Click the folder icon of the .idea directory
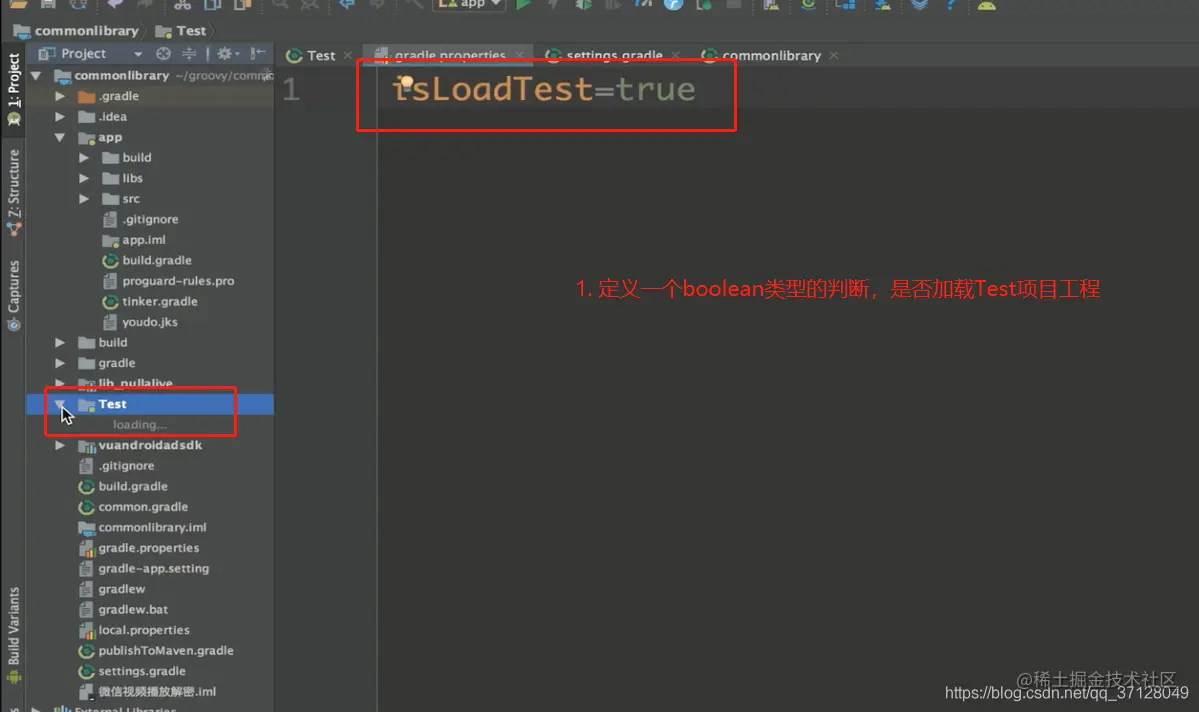The height and width of the screenshot is (712, 1199). [x=86, y=116]
